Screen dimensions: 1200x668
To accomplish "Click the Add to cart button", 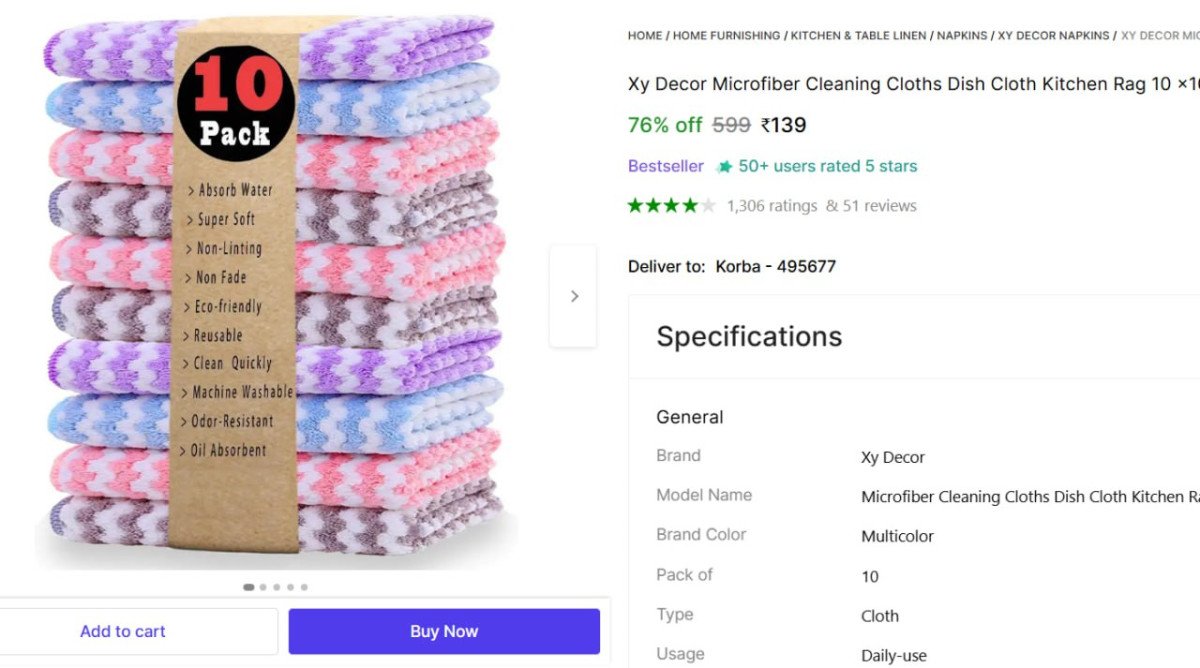I will pyautogui.click(x=123, y=631).
